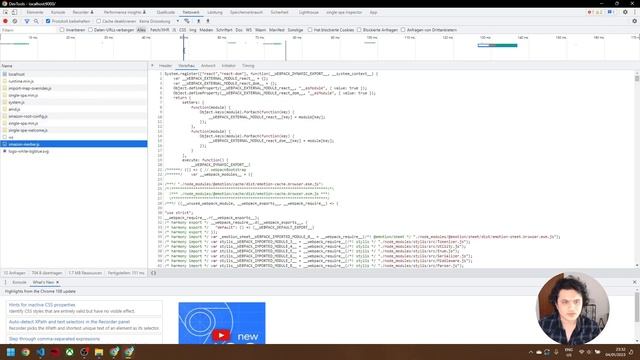Export HAR file with the download arrow
This screenshot has height=360, width=640.
(208, 21)
